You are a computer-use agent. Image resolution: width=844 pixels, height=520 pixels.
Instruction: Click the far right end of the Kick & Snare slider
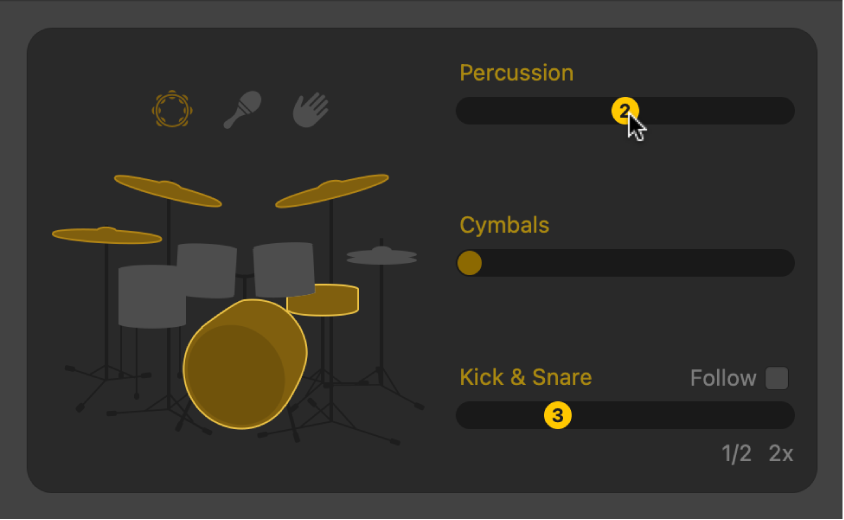tap(783, 415)
